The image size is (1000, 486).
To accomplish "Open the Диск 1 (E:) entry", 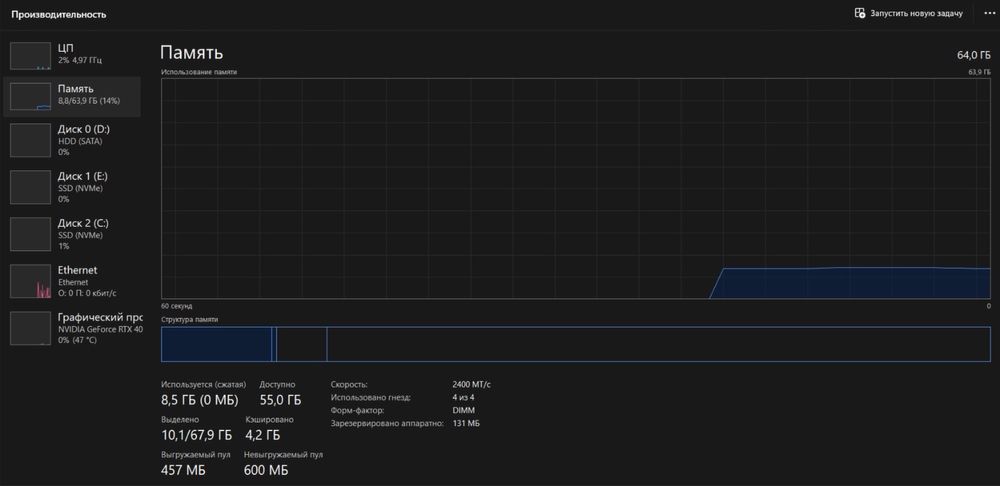I will [x=72, y=187].
